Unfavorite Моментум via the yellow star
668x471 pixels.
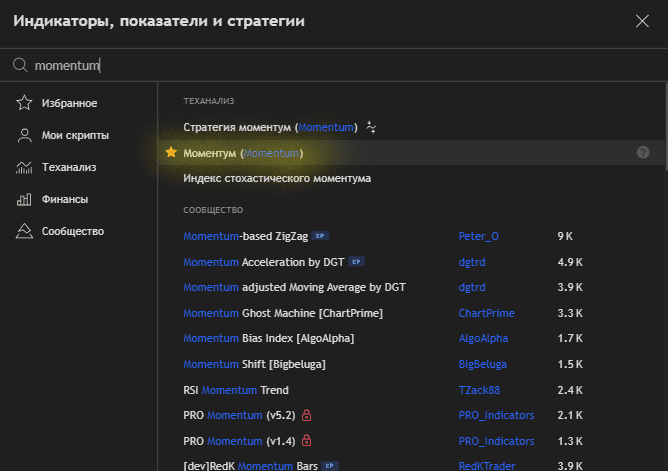pyautogui.click(x=171, y=152)
